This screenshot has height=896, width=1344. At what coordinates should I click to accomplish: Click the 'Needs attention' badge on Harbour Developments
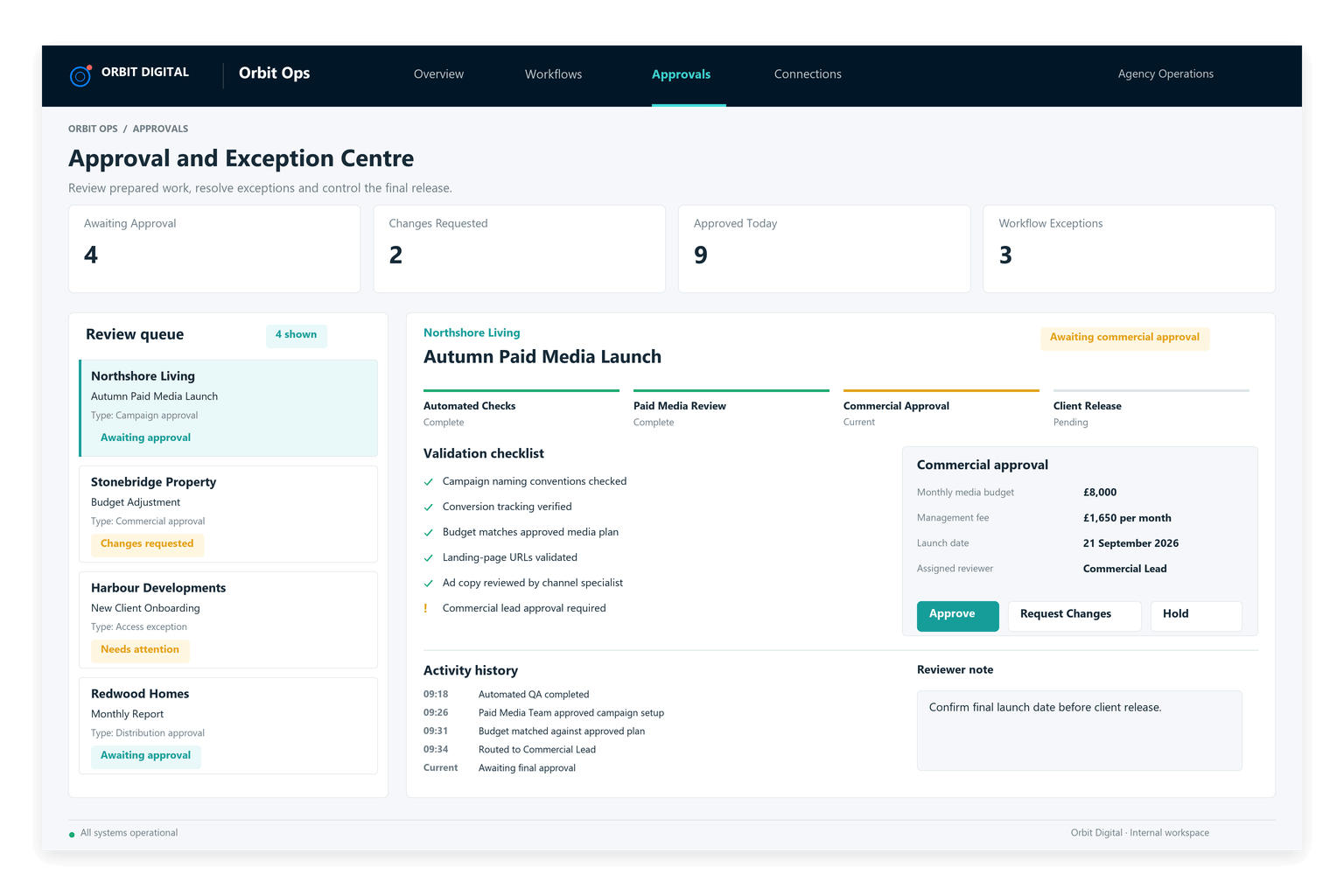pyautogui.click(x=140, y=650)
